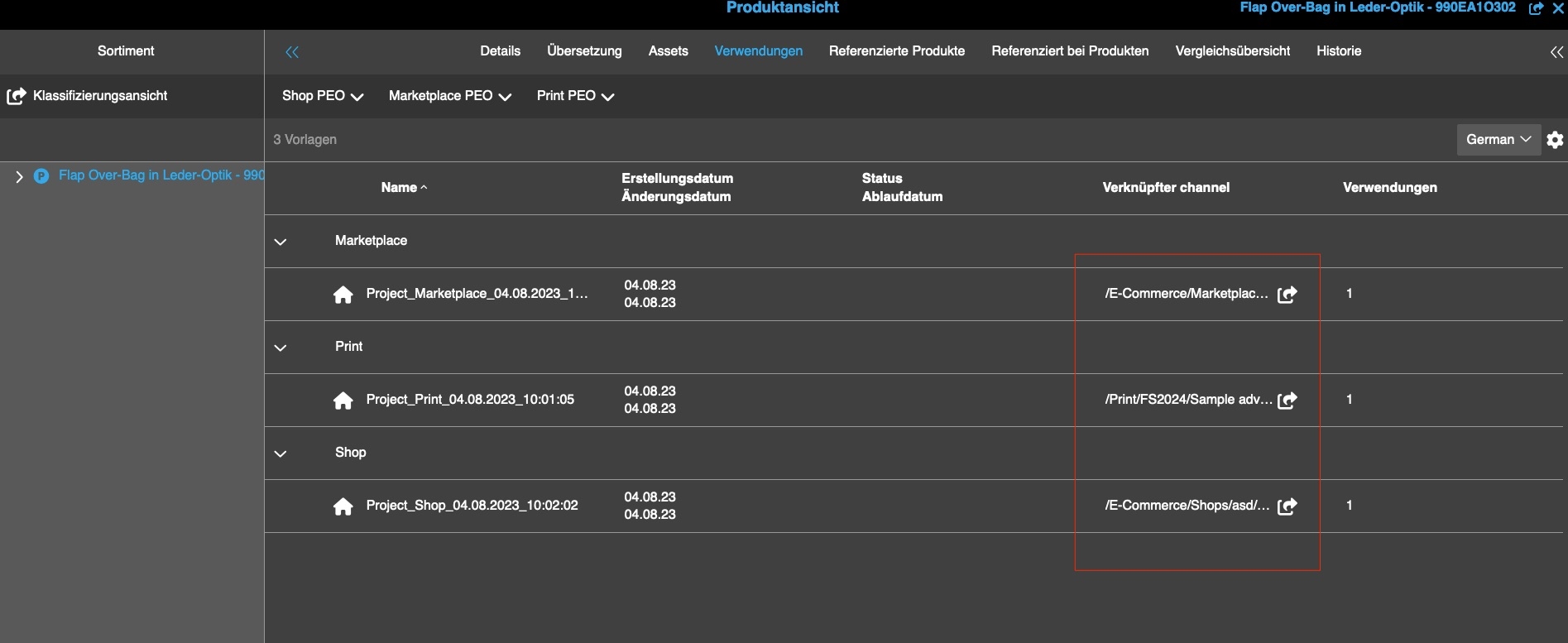Switch to the Assets tab
The width and height of the screenshot is (1568, 643).
668,51
